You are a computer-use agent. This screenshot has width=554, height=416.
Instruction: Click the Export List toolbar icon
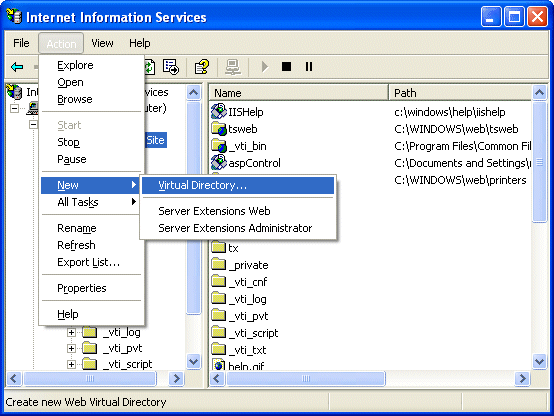click(x=171, y=66)
